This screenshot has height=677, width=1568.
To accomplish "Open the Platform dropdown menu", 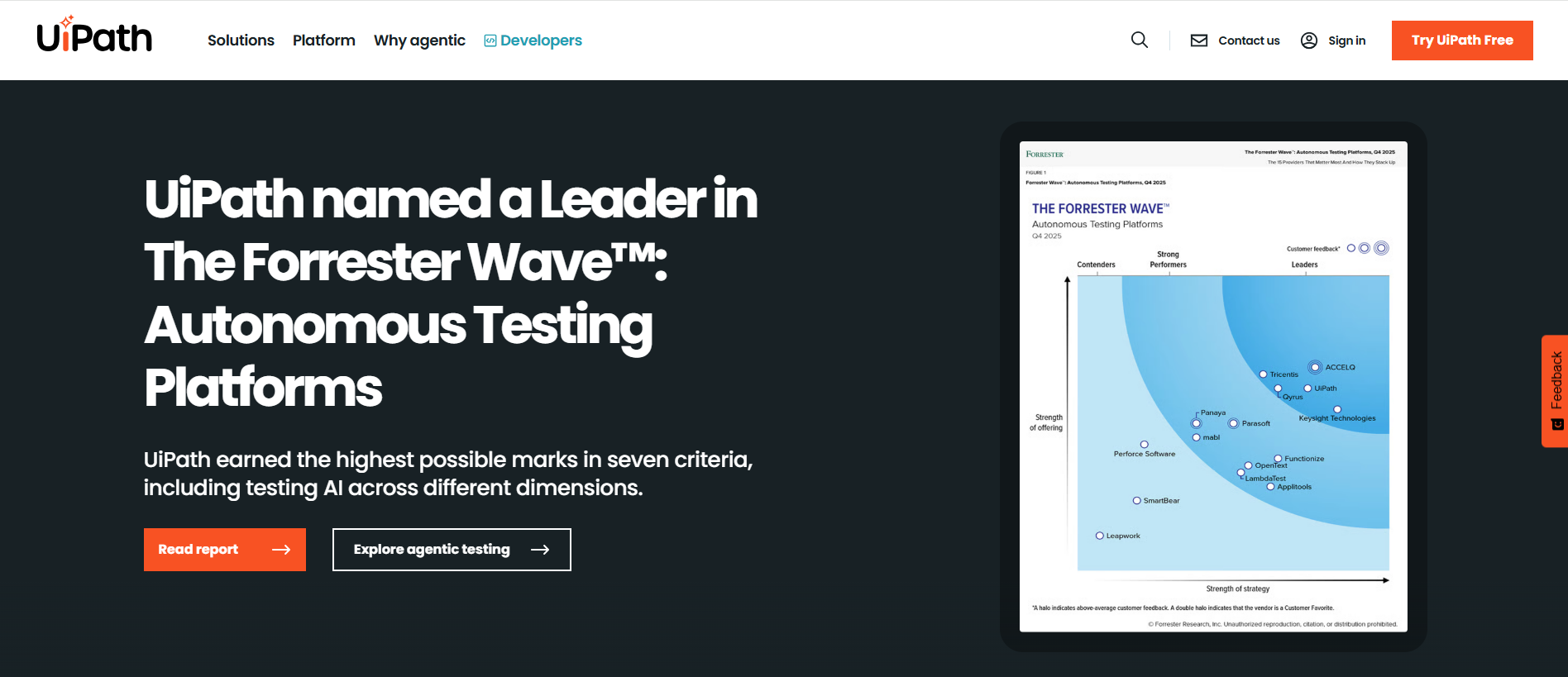I will pyautogui.click(x=323, y=40).
